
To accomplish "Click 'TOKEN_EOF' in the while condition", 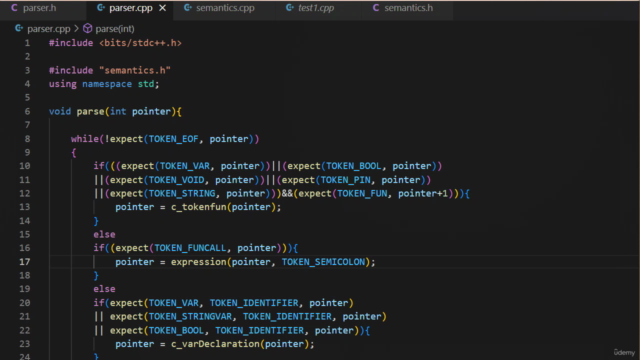I will (x=173, y=139).
